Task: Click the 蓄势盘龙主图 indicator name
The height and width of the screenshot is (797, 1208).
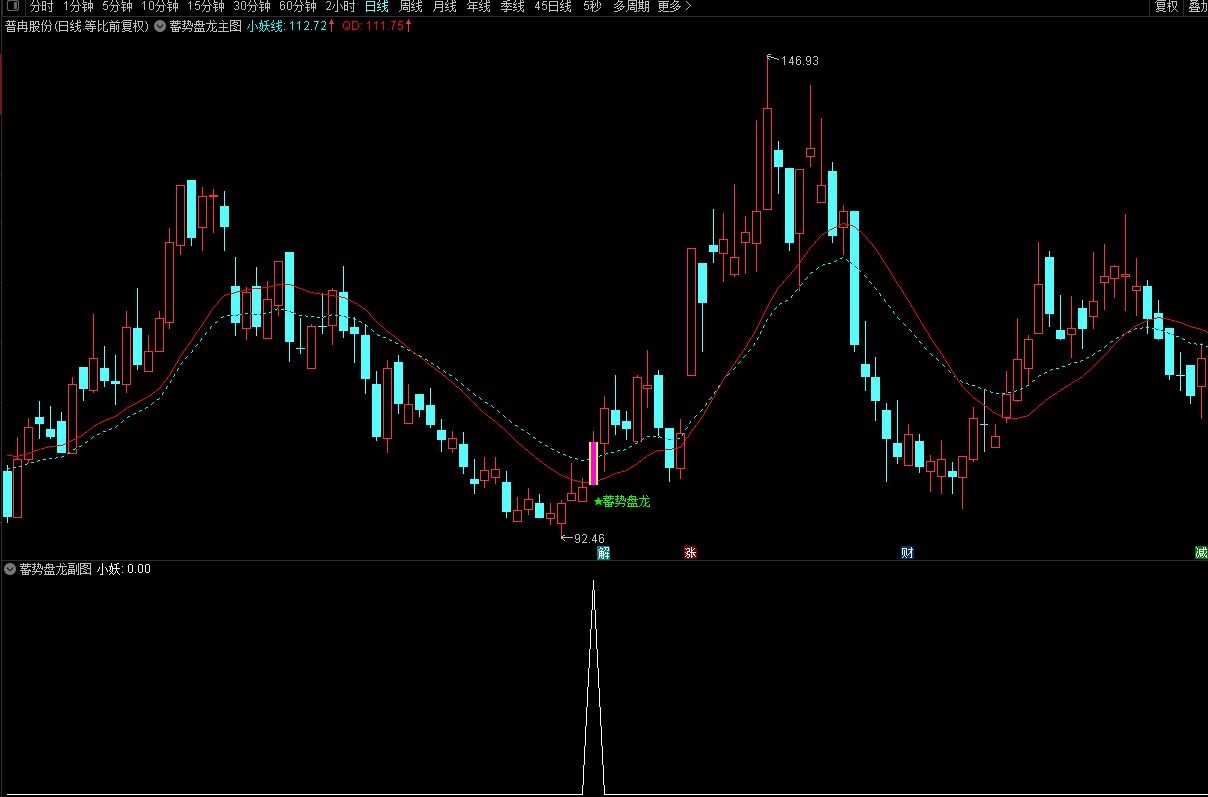Action: pos(206,26)
